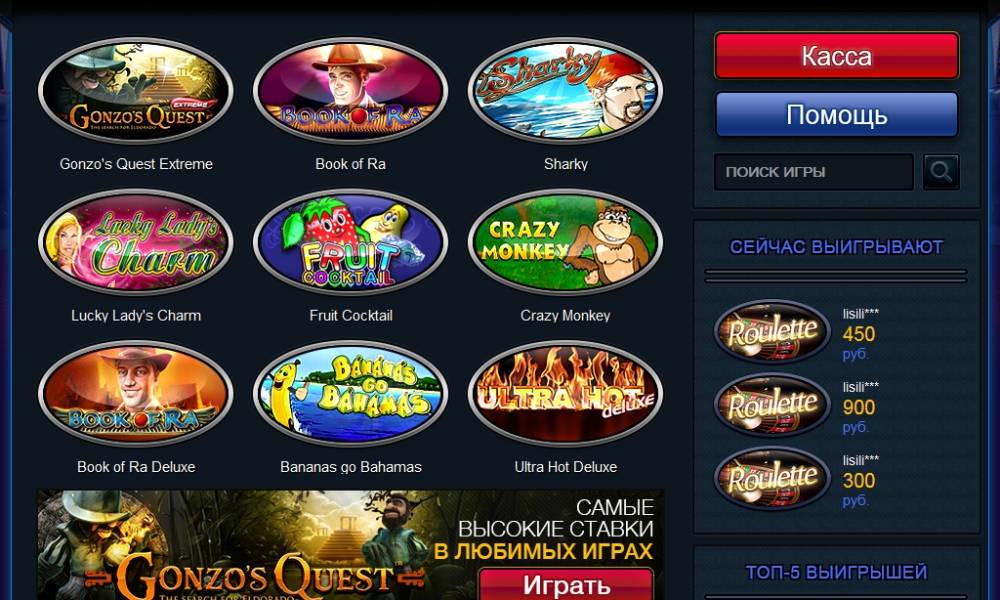This screenshot has height=600, width=1000.
Task: Click the Играть button on banner
Action: tap(566, 584)
